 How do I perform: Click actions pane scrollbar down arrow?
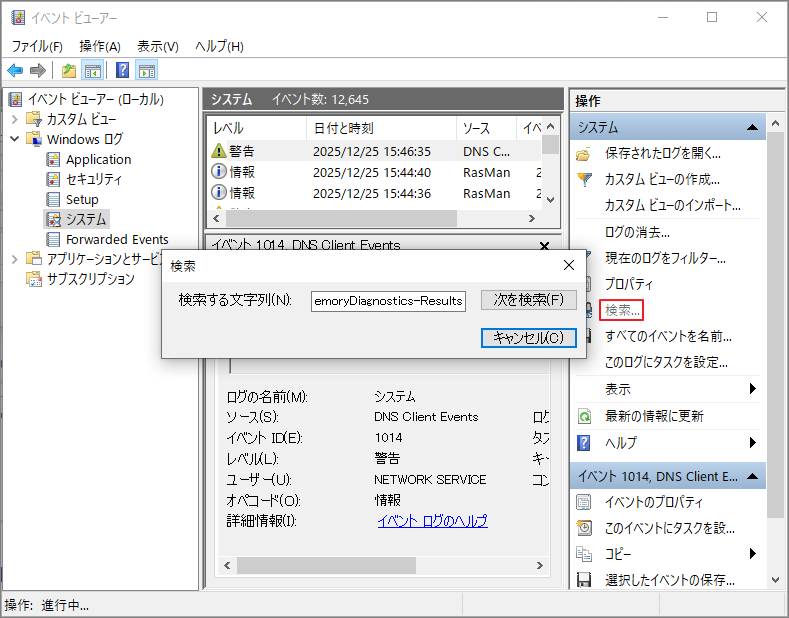[775, 580]
